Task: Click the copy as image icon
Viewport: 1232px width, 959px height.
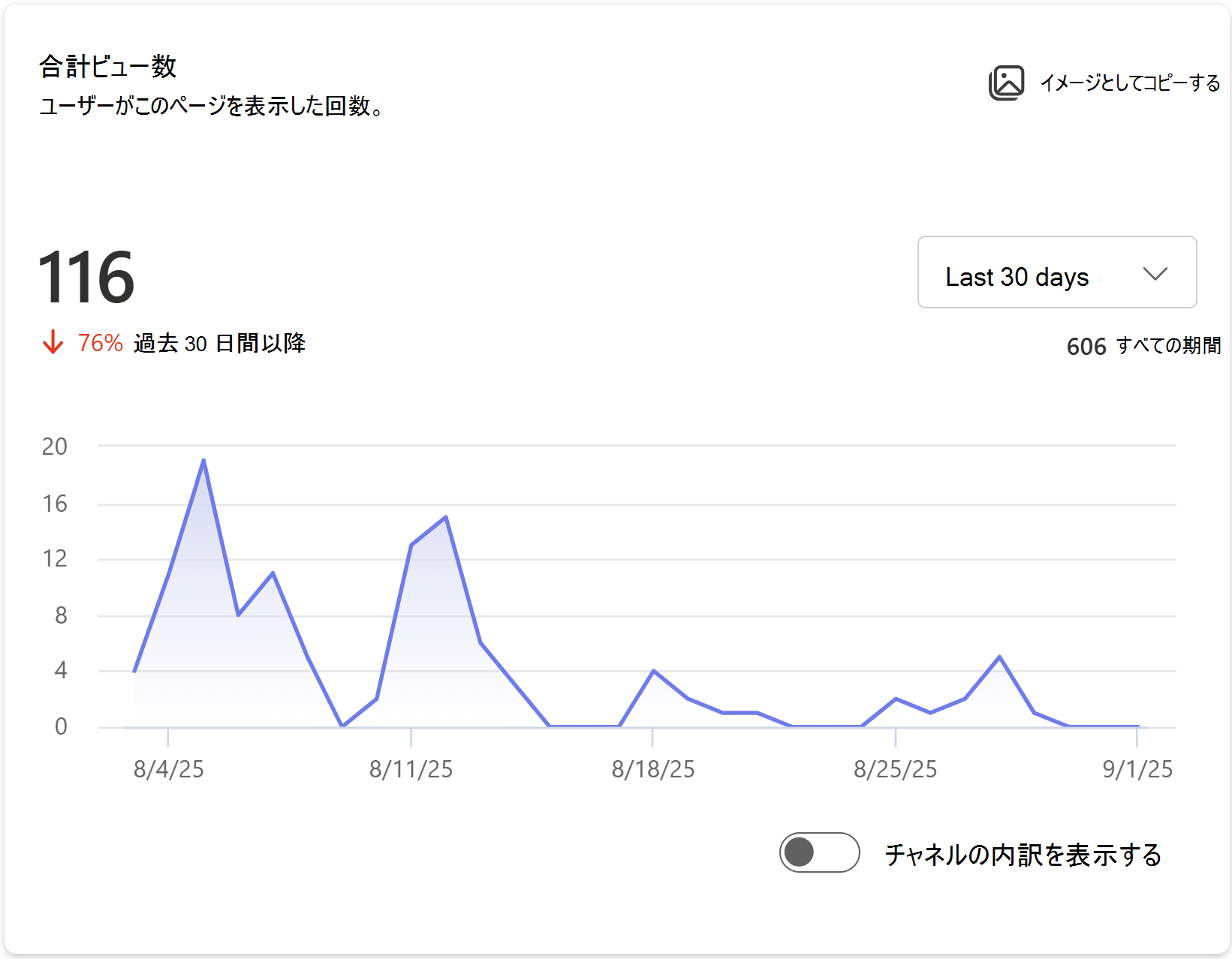Action: point(1007,83)
